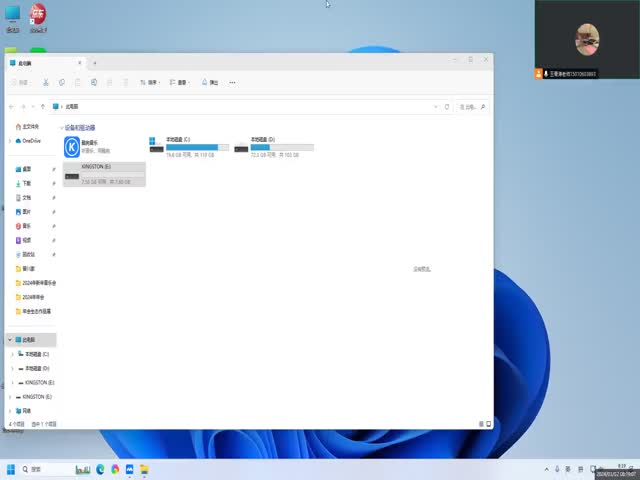Select the KINGSTON (E:) drive tile
Image resolution: width=640 pixels, height=480 pixels.
click(x=104, y=174)
